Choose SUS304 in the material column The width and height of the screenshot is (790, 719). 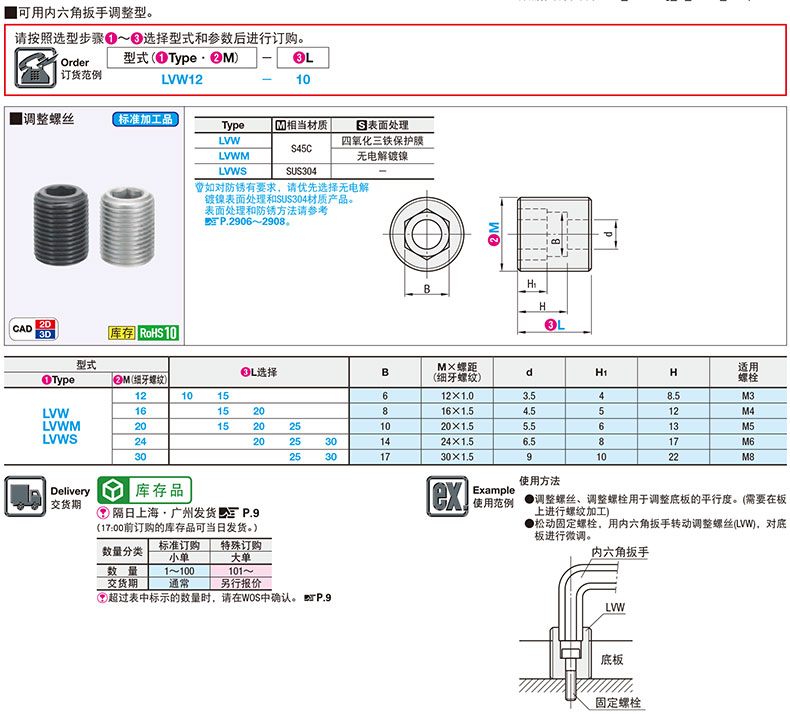point(300,171)
